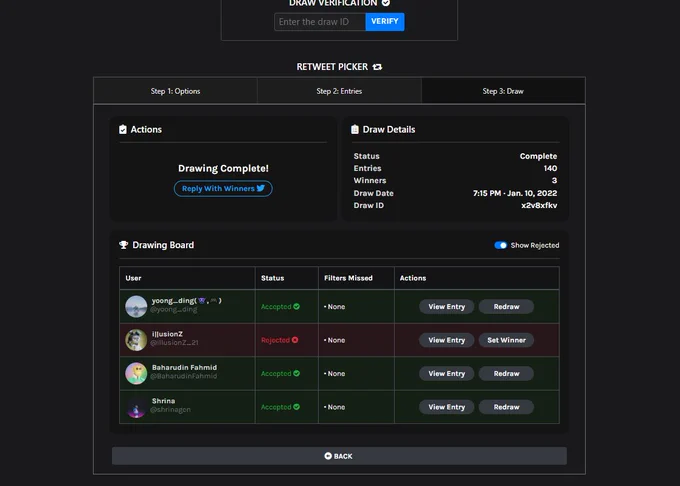Click the draw date 7:15 PM - Jan. 10, 2022
The image size is (680, 486).
(x=515, y=193)
